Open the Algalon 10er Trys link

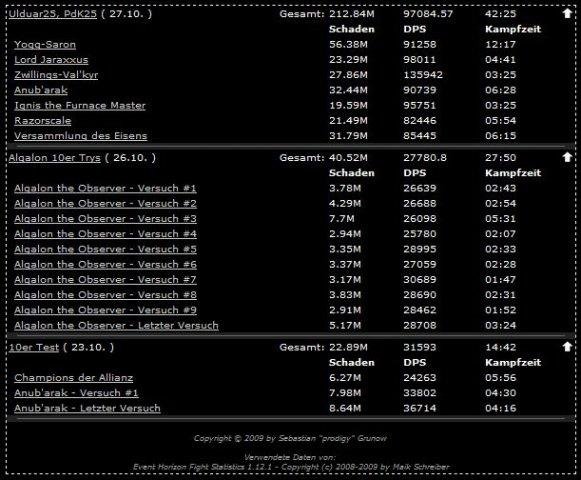tap(54, 158)
